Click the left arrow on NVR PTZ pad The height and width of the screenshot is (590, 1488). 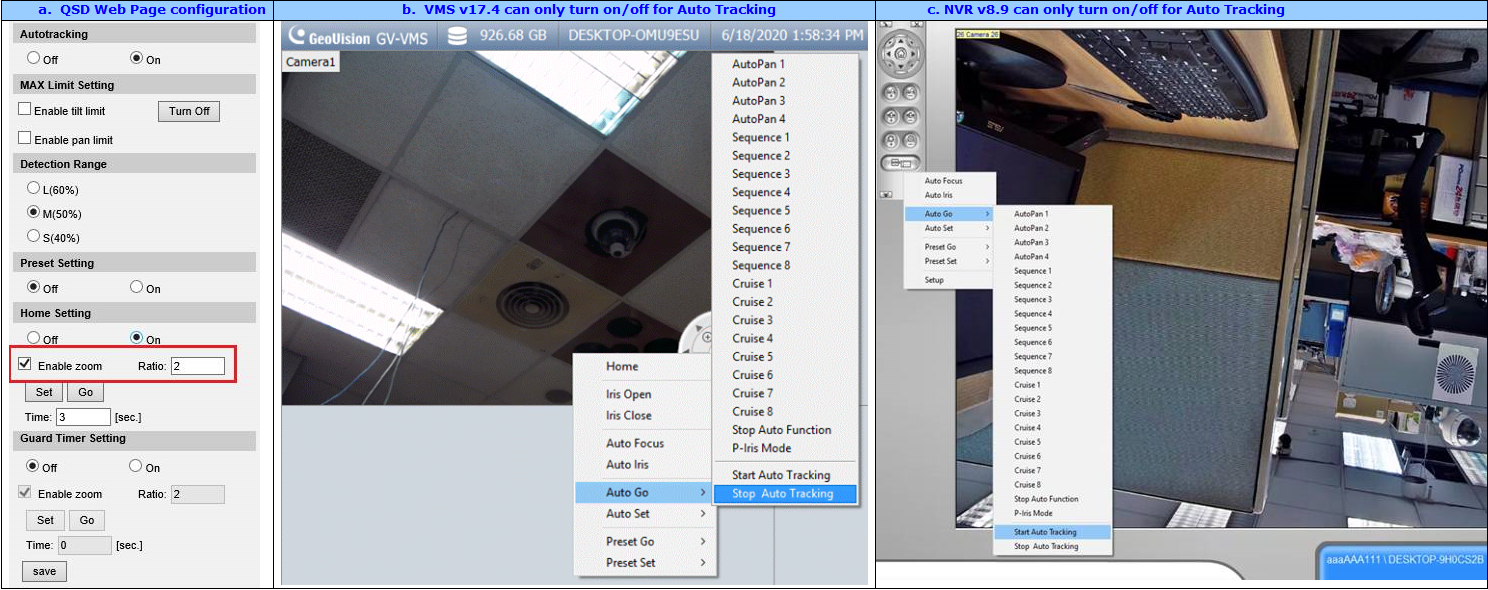click(x=888, y=53)
